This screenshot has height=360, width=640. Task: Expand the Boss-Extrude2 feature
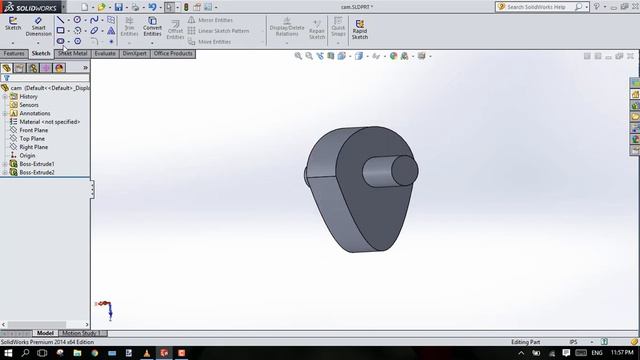point(5,172)
